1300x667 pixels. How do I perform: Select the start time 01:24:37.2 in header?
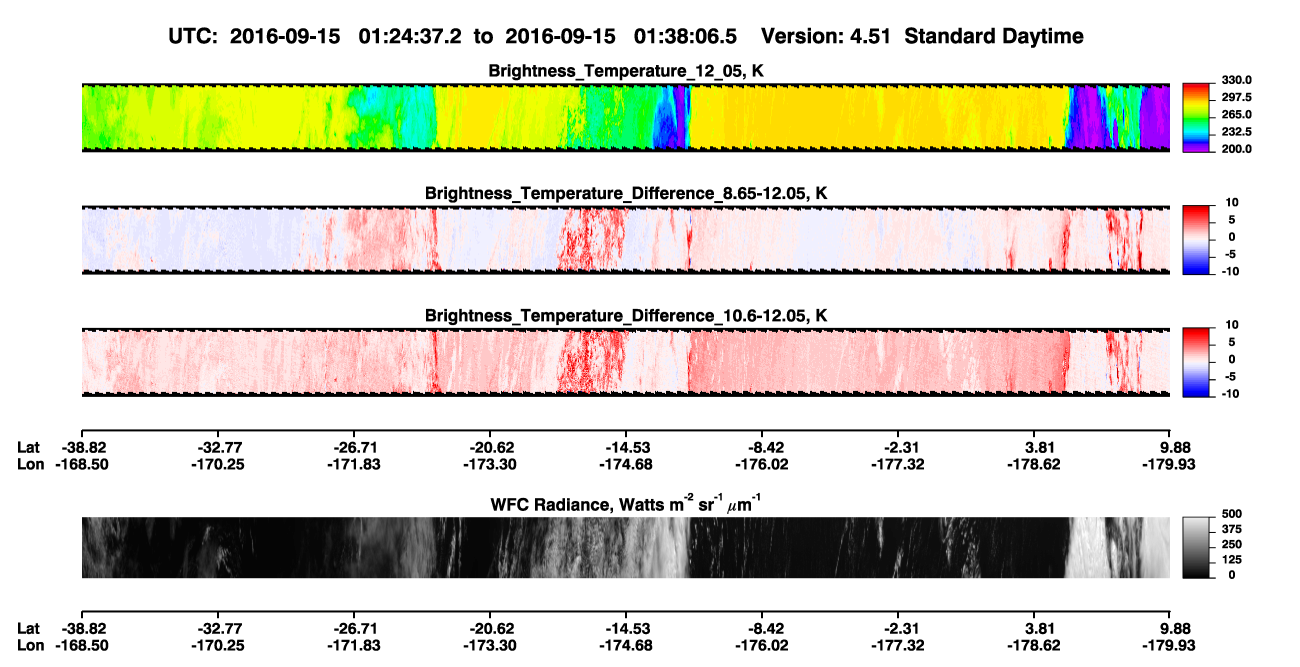coord(408,36)
